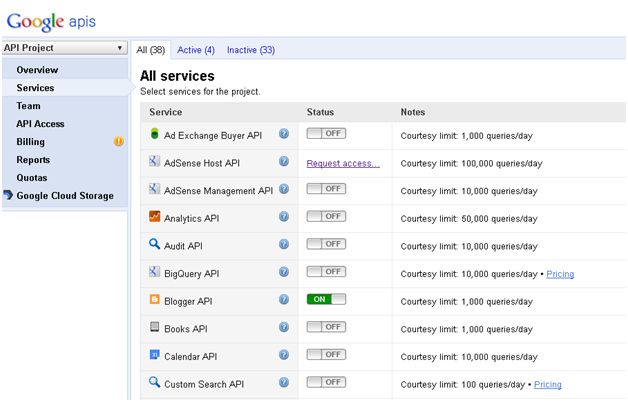Open API Access in the sidebar
Viewport: 628px width, 402px height.
(x=40, y=124)
